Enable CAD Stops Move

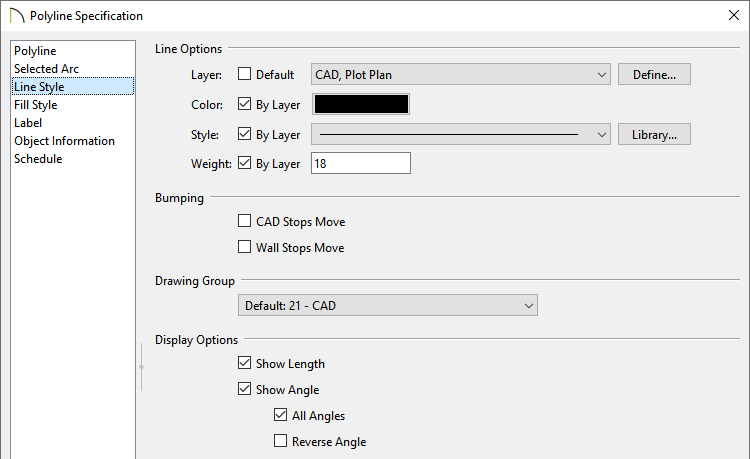tap(244, 221)
